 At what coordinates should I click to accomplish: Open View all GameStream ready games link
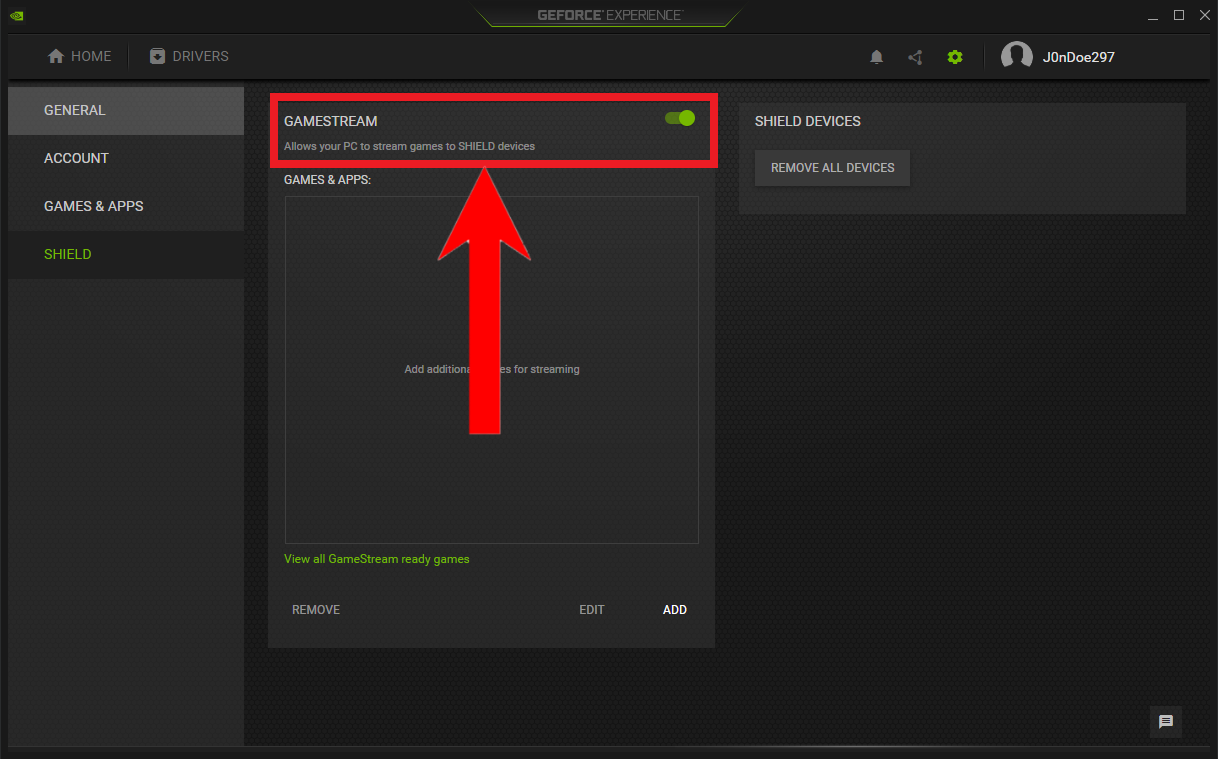tap(377, 559)
